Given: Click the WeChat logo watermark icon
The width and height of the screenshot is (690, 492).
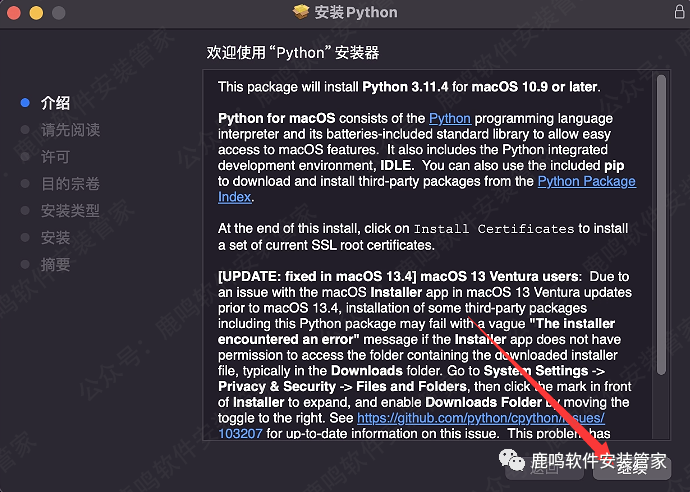Looking at the screenshot, I should click(x=512, y=460).
